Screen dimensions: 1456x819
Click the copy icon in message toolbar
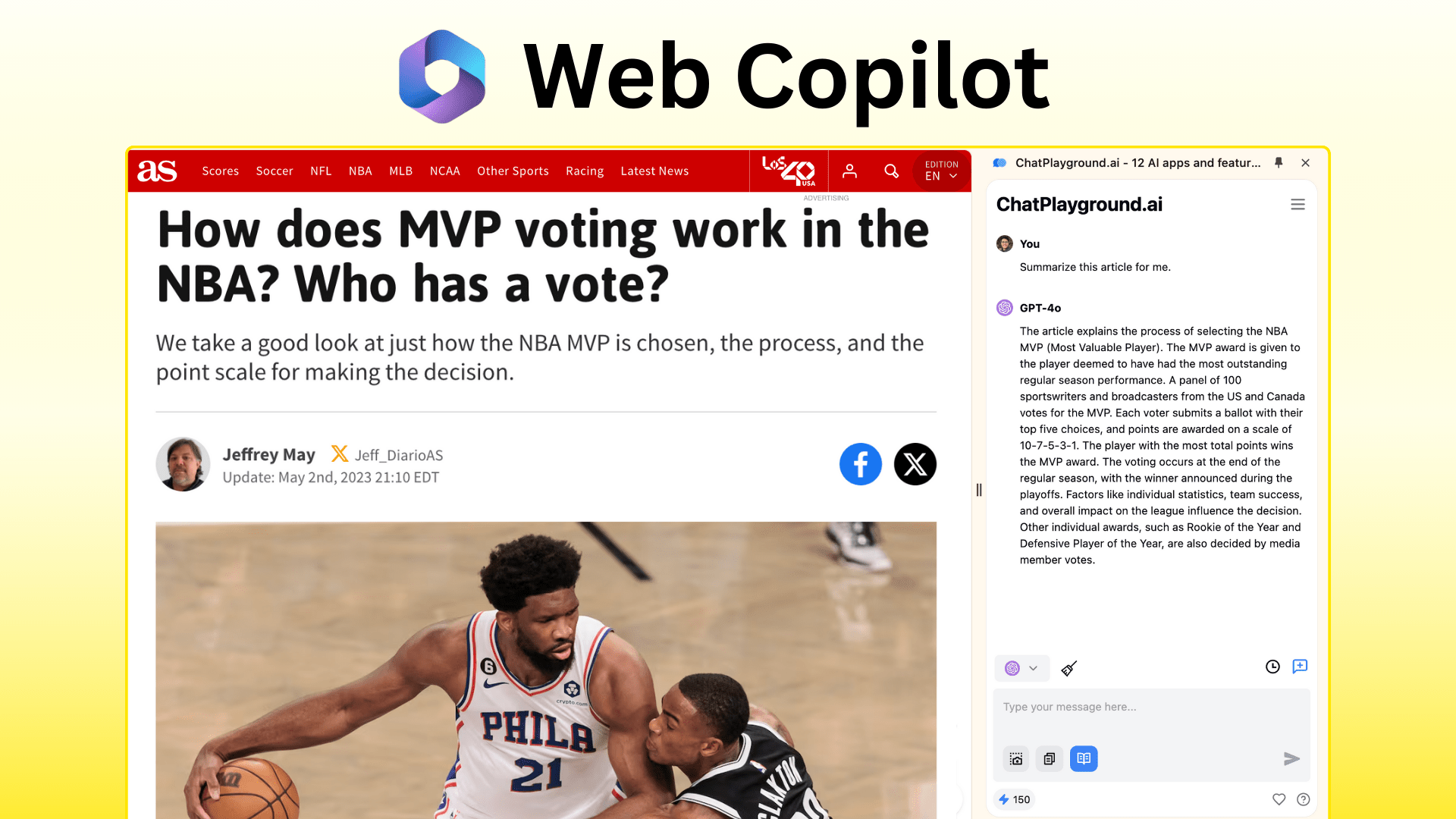point(1048,758)
